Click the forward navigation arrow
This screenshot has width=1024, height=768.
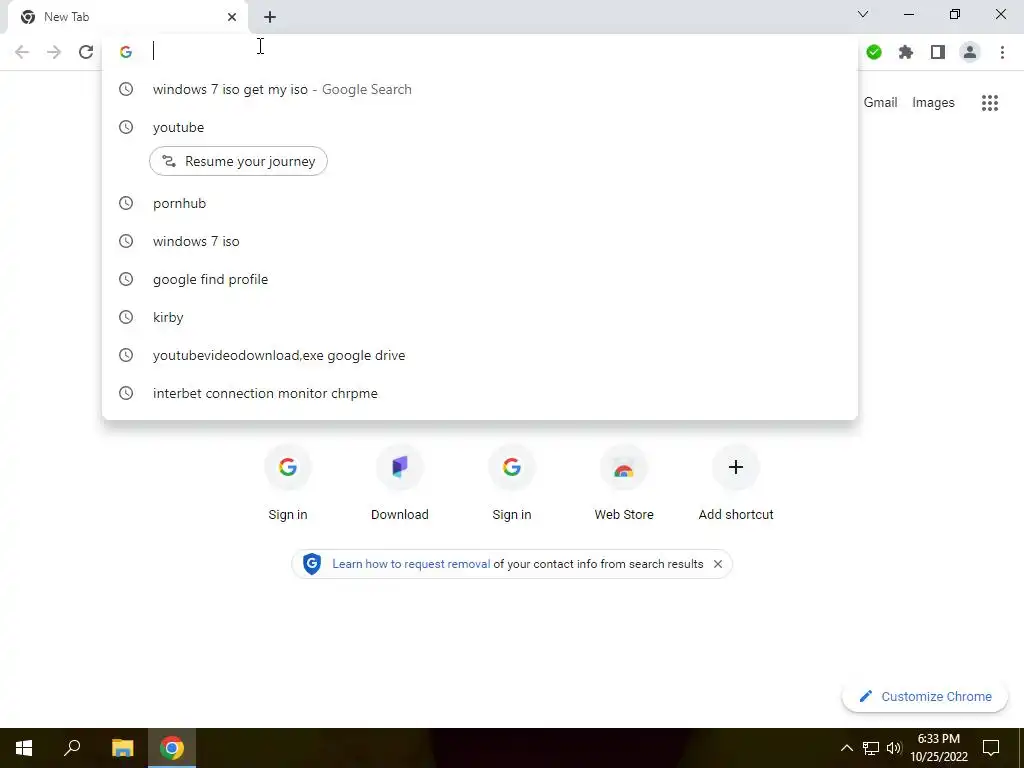54,52
